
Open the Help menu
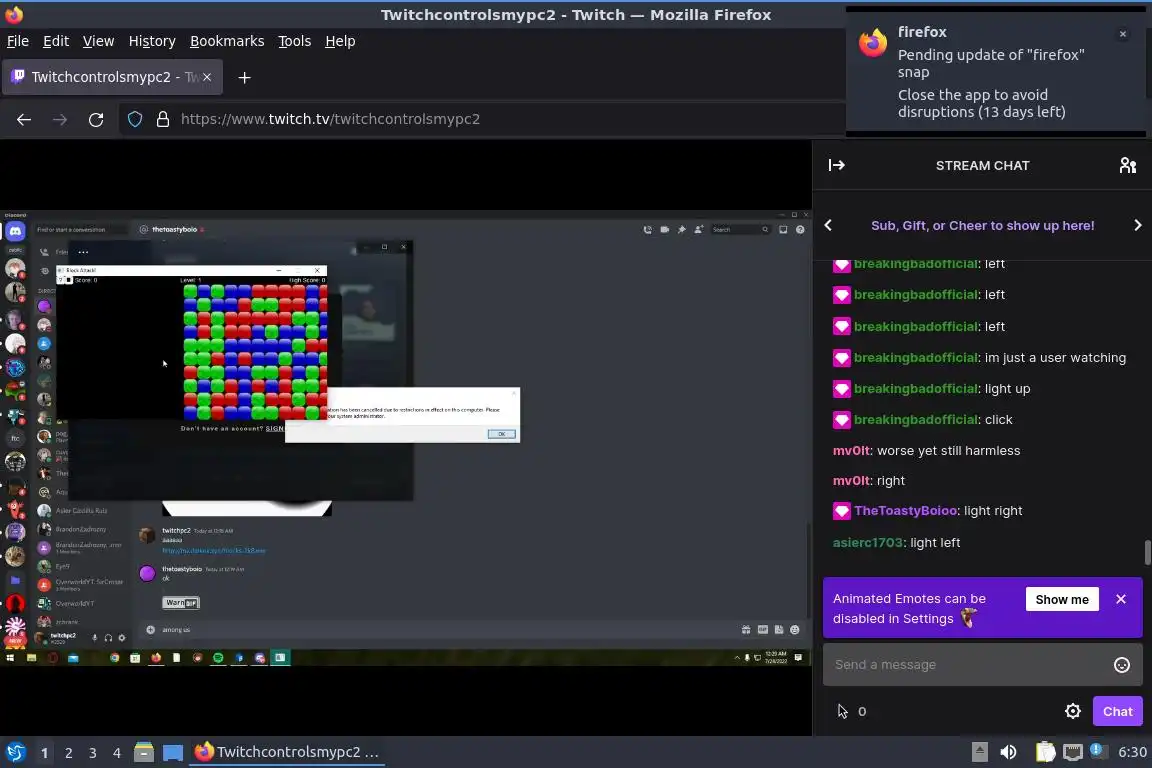click(340, 41)
